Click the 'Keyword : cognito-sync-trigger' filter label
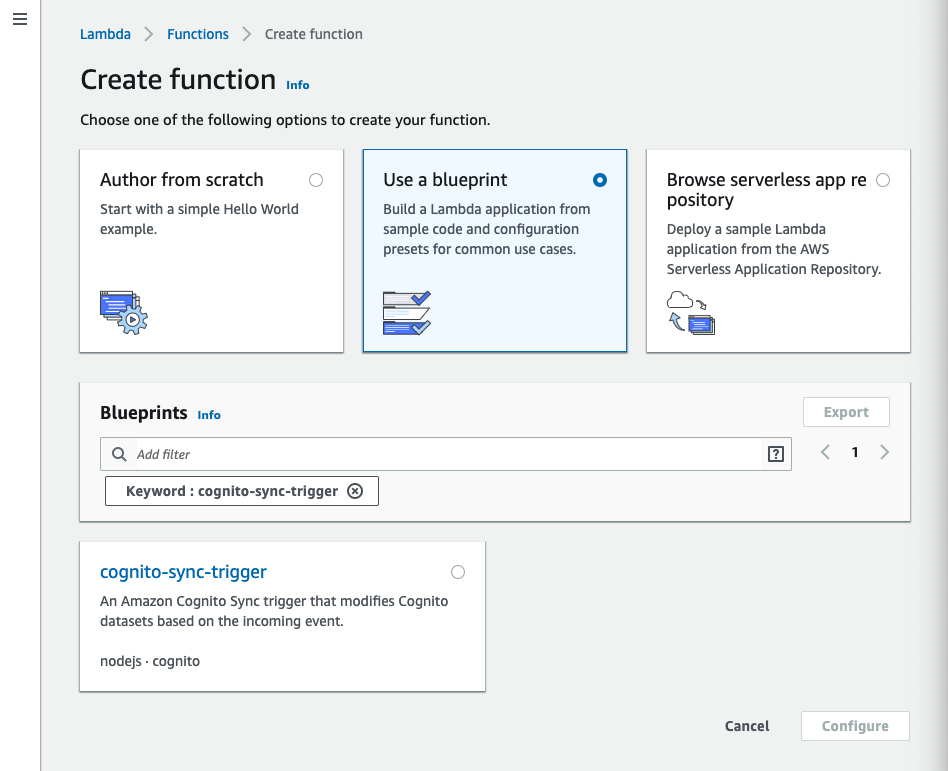948x771 pixels. coord(232,491)
